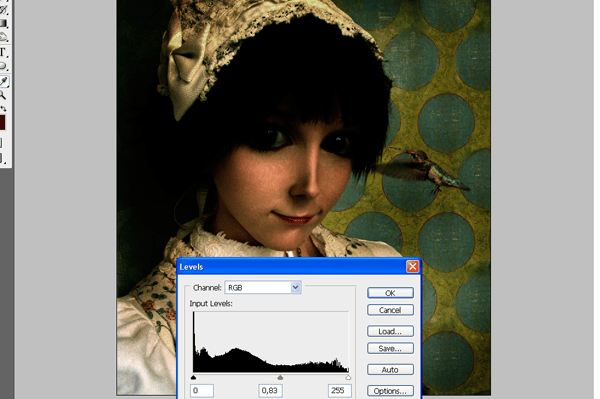Select the Eyedropper tool
Image resolution: width=600 pixels, height=399 pixels.
(x=4, y=81)
